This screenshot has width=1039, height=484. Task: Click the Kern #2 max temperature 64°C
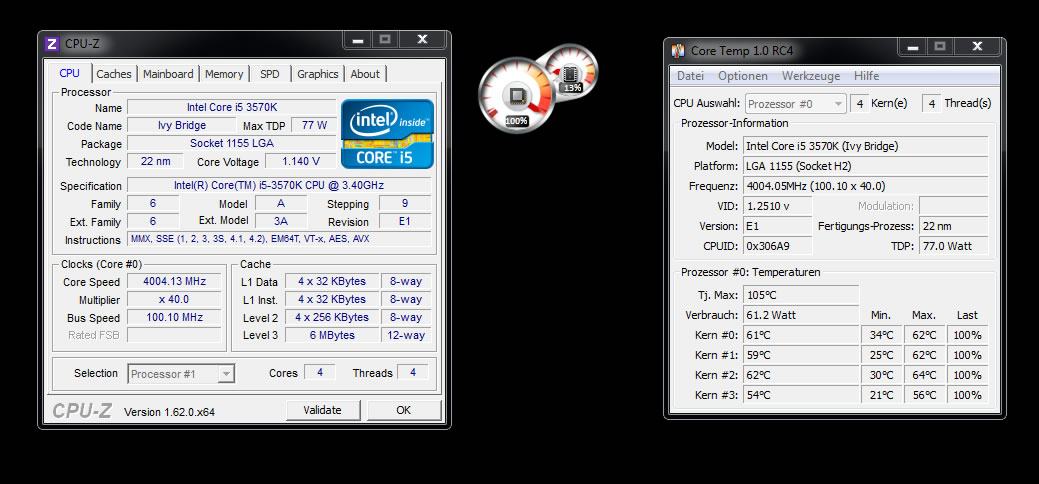[x=924, y=375]
